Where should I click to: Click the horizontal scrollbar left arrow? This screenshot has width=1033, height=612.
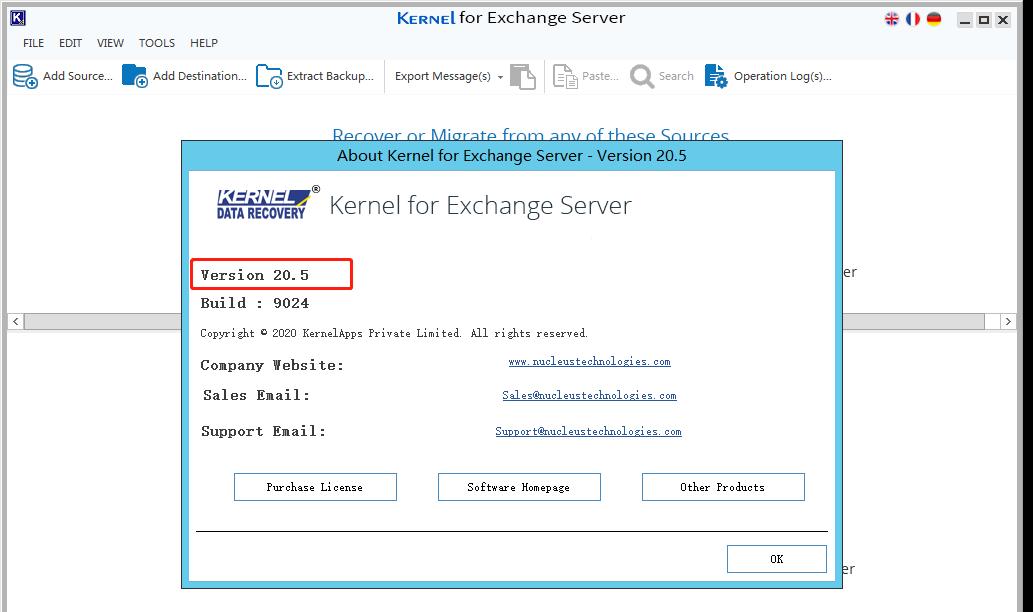pos(16,321)
